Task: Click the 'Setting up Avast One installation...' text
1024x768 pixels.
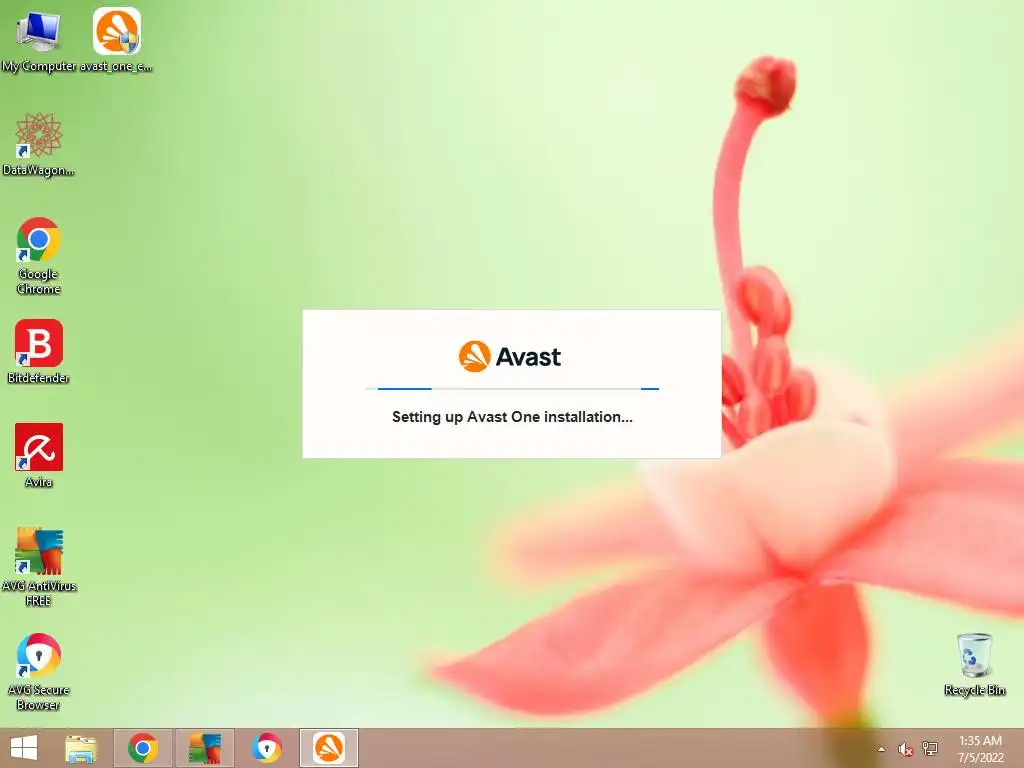Action: (x=512, y=417)
